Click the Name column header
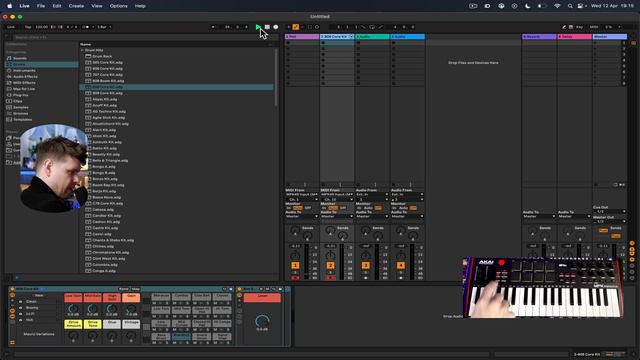 coord(85,44)
